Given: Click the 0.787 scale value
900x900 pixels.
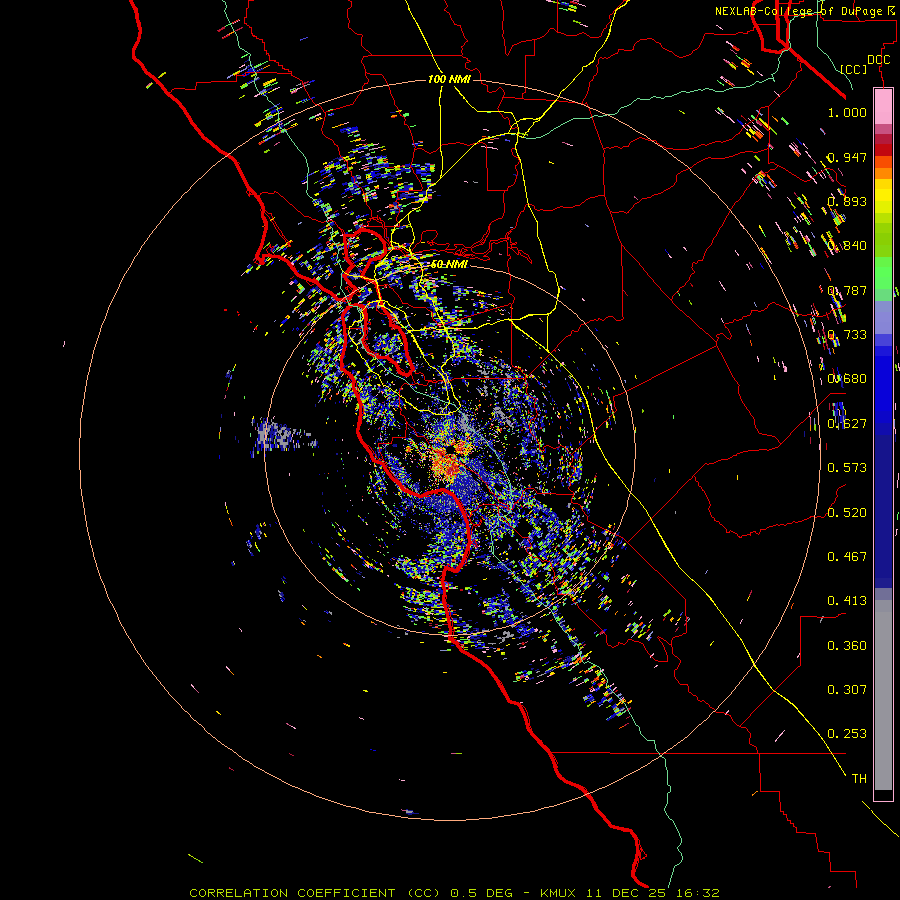Looking at the screenshot, I should pos(847,290).
